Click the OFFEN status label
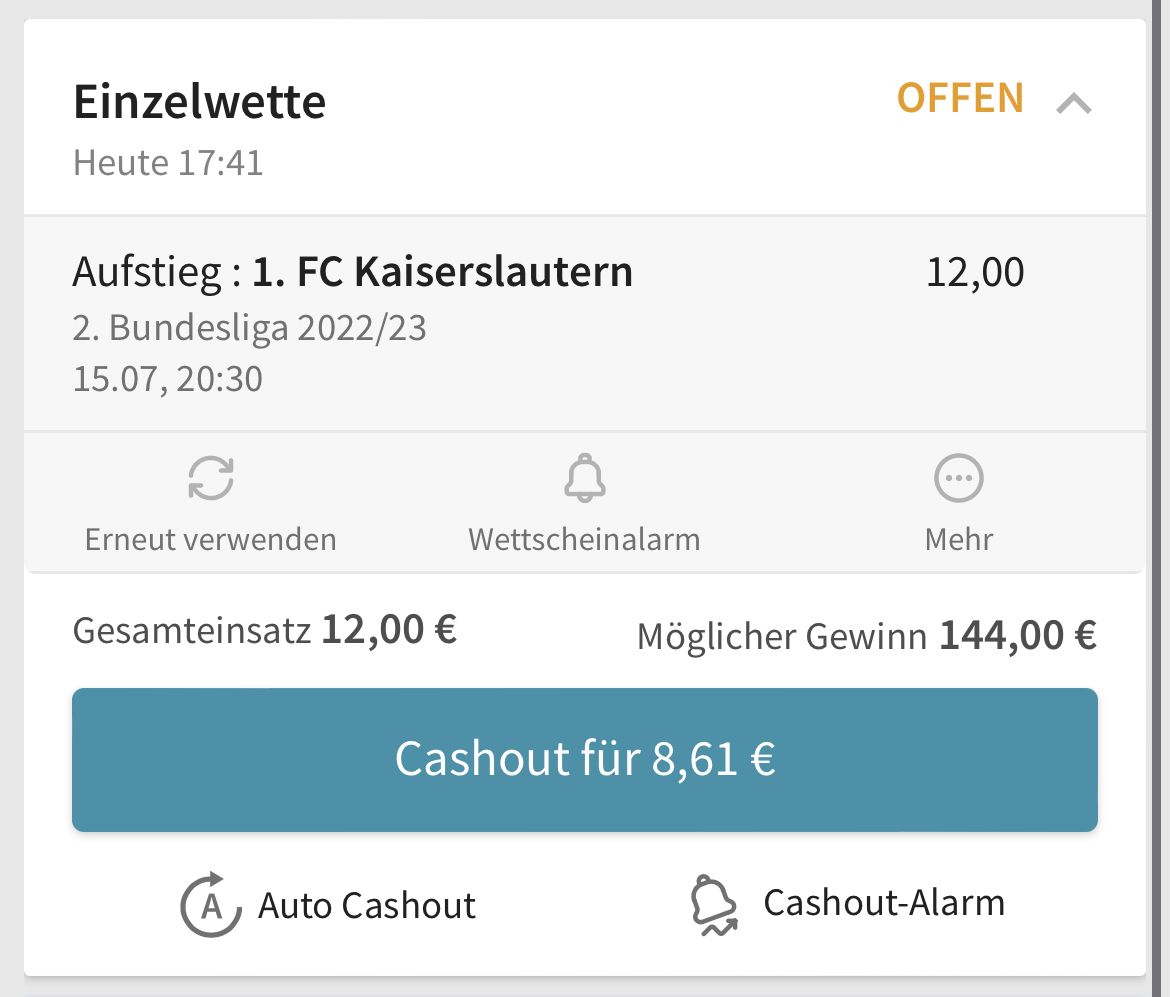1170x997 pixels. tap(960, 98)
